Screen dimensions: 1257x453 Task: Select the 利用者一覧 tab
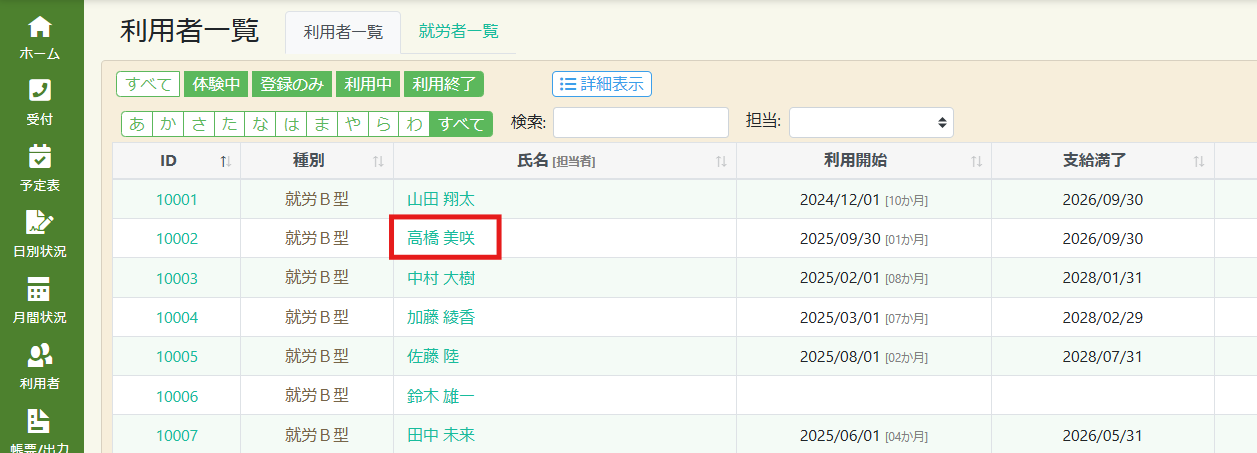coord(343,32)
